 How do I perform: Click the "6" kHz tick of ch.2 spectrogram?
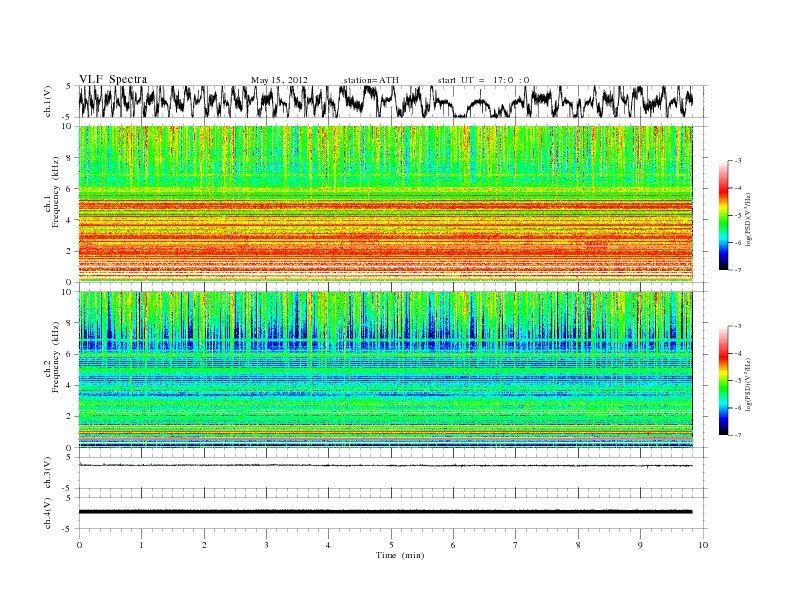[70, 354]
